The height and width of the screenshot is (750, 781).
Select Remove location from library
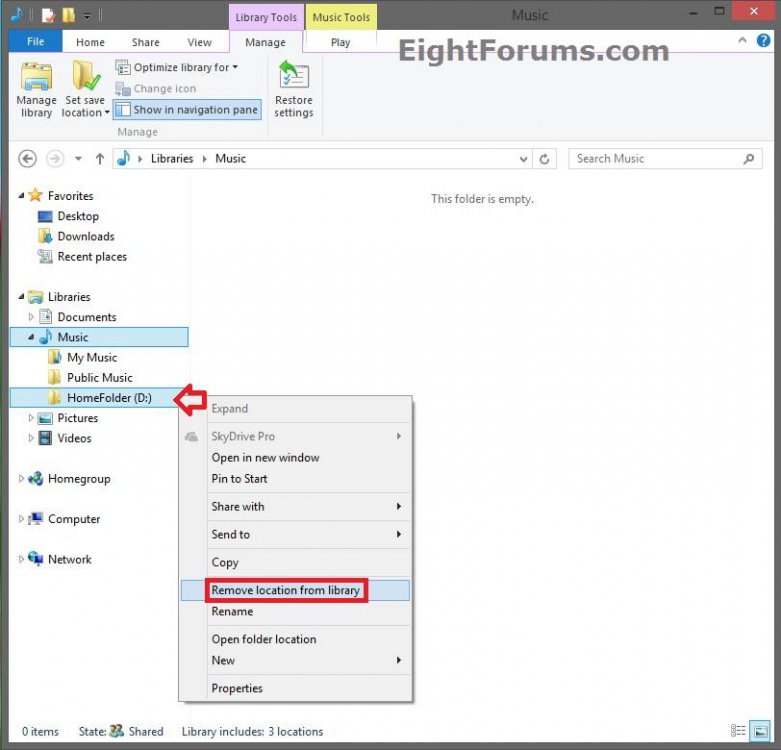[285, 590]
